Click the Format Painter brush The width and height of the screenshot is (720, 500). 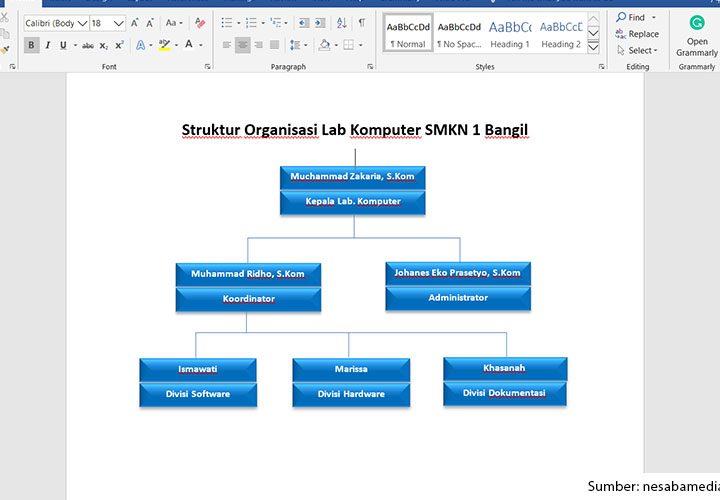pos(5,50)
